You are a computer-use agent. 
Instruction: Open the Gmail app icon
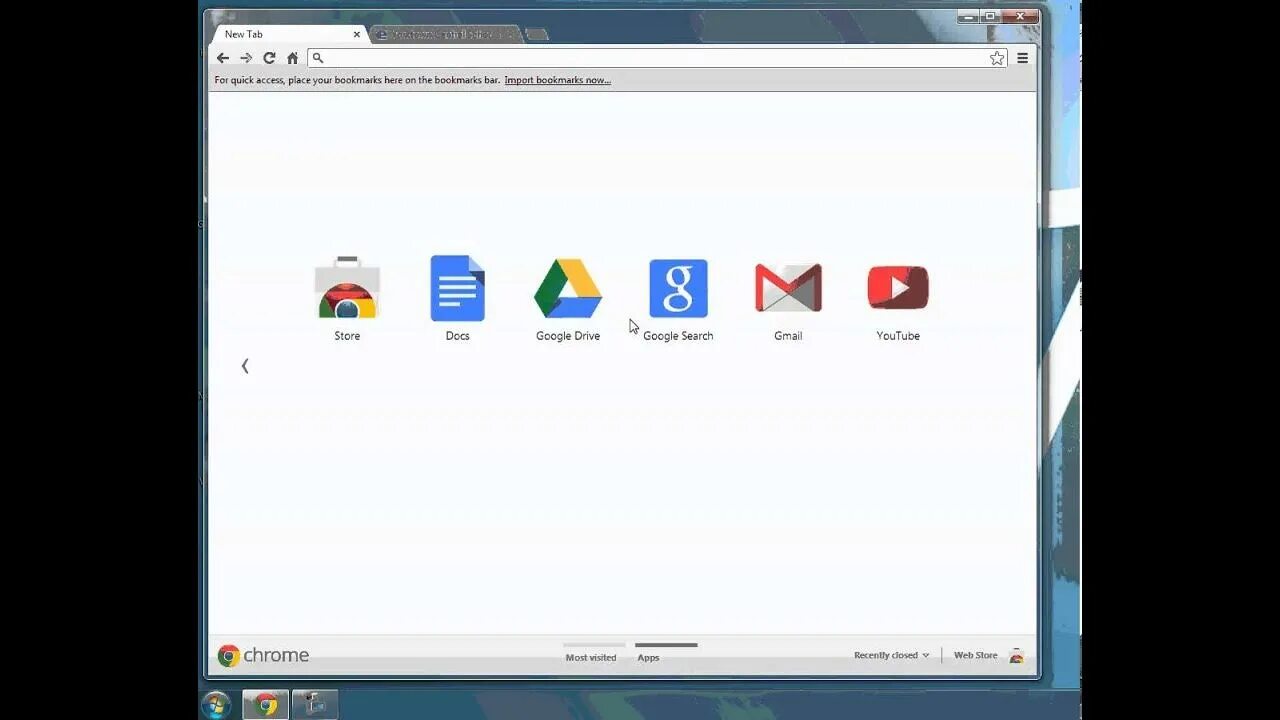(788, 288)
